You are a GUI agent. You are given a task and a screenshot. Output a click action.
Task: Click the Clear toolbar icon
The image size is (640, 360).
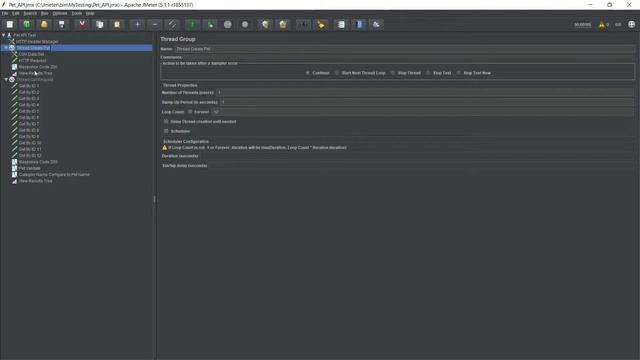(x=265, y=24)
